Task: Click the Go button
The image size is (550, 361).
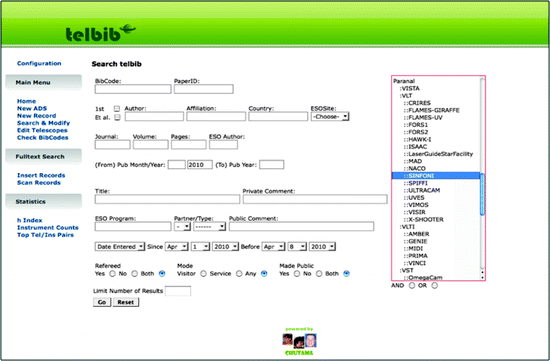Action: [x=102, y=302]
